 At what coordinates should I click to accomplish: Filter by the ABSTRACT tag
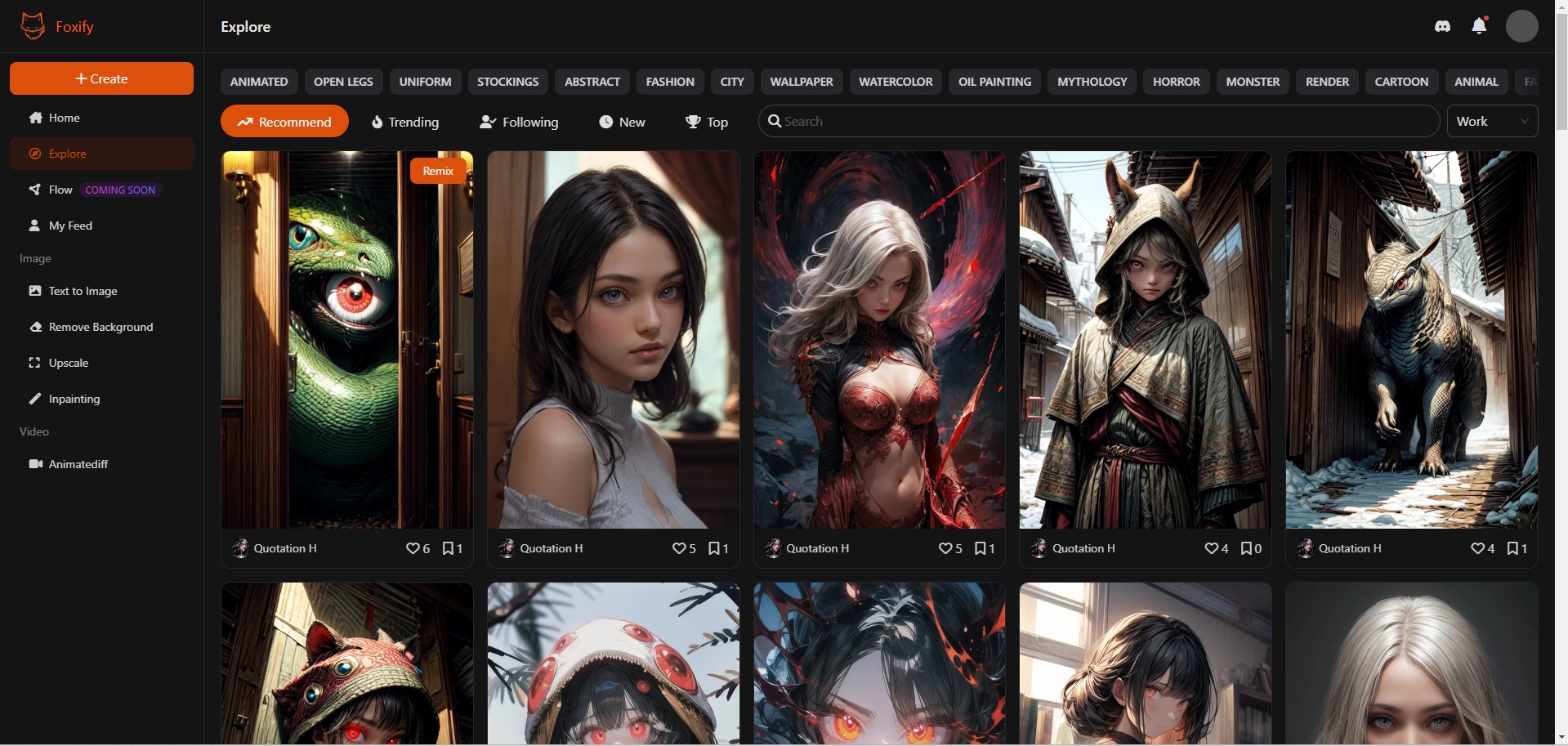pyautogui.click(x=592, y=82)
